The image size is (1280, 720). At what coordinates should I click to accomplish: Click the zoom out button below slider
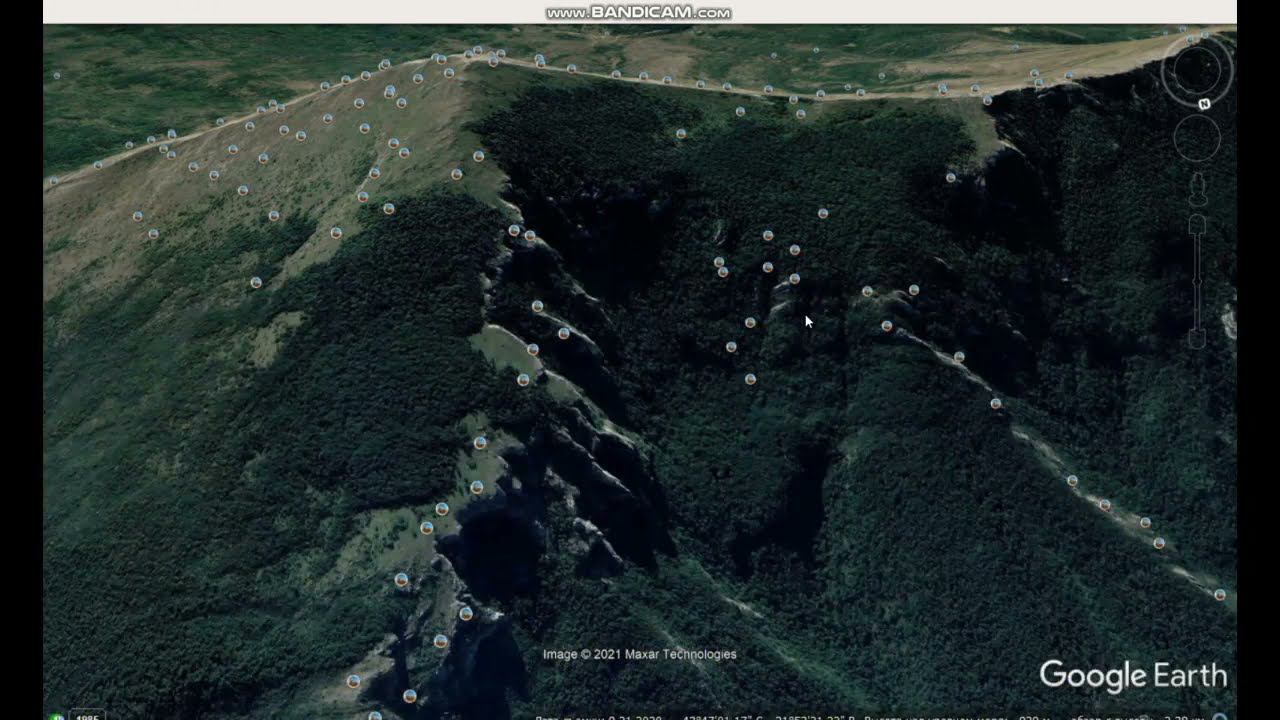pos(1197,339)
